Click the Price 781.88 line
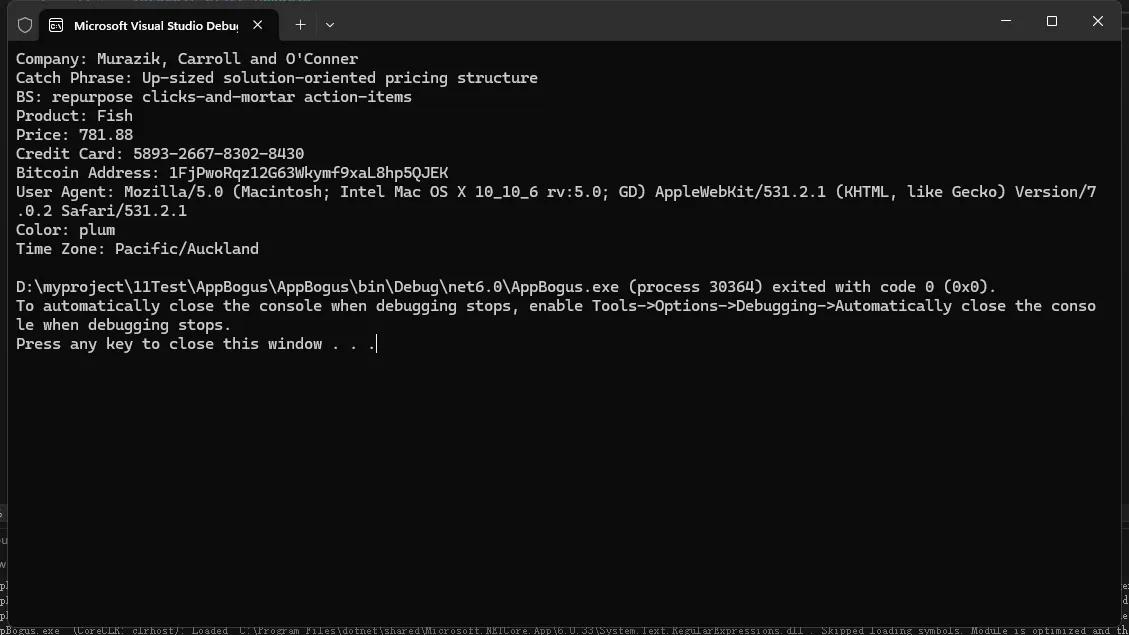This screenshot has height=635, width=1129. 74,135
